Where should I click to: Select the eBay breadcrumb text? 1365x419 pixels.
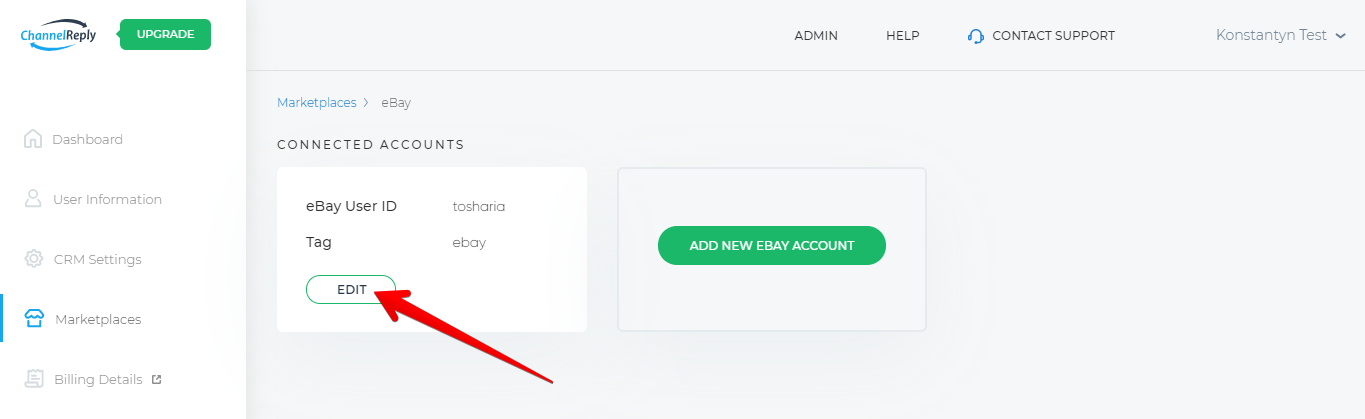396,103
